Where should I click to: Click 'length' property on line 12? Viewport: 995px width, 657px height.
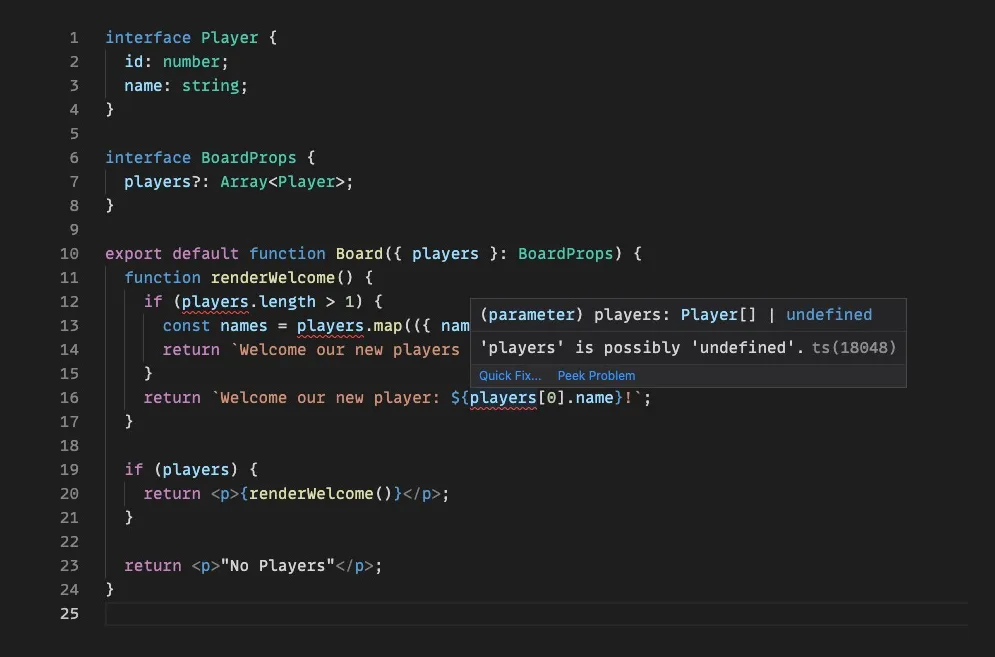pyautogui.click(x=287, y=302)
